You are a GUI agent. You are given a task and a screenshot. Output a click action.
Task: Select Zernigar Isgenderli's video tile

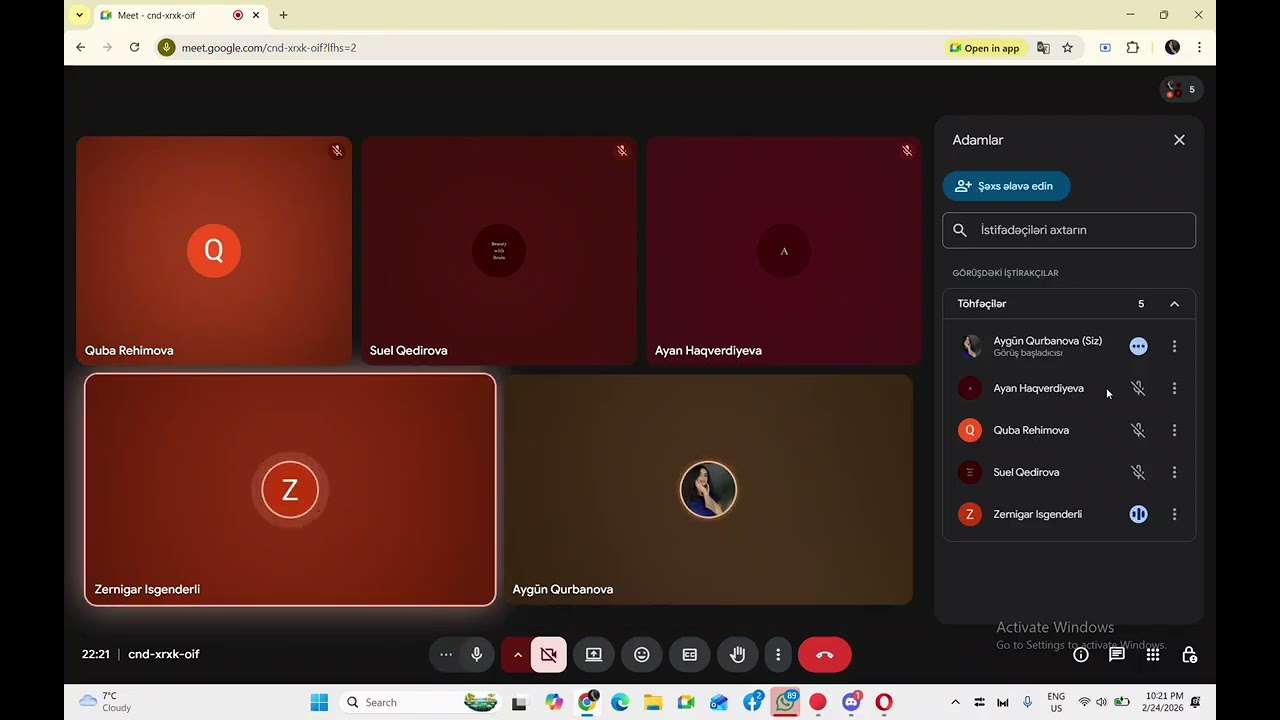pos(290,490)
